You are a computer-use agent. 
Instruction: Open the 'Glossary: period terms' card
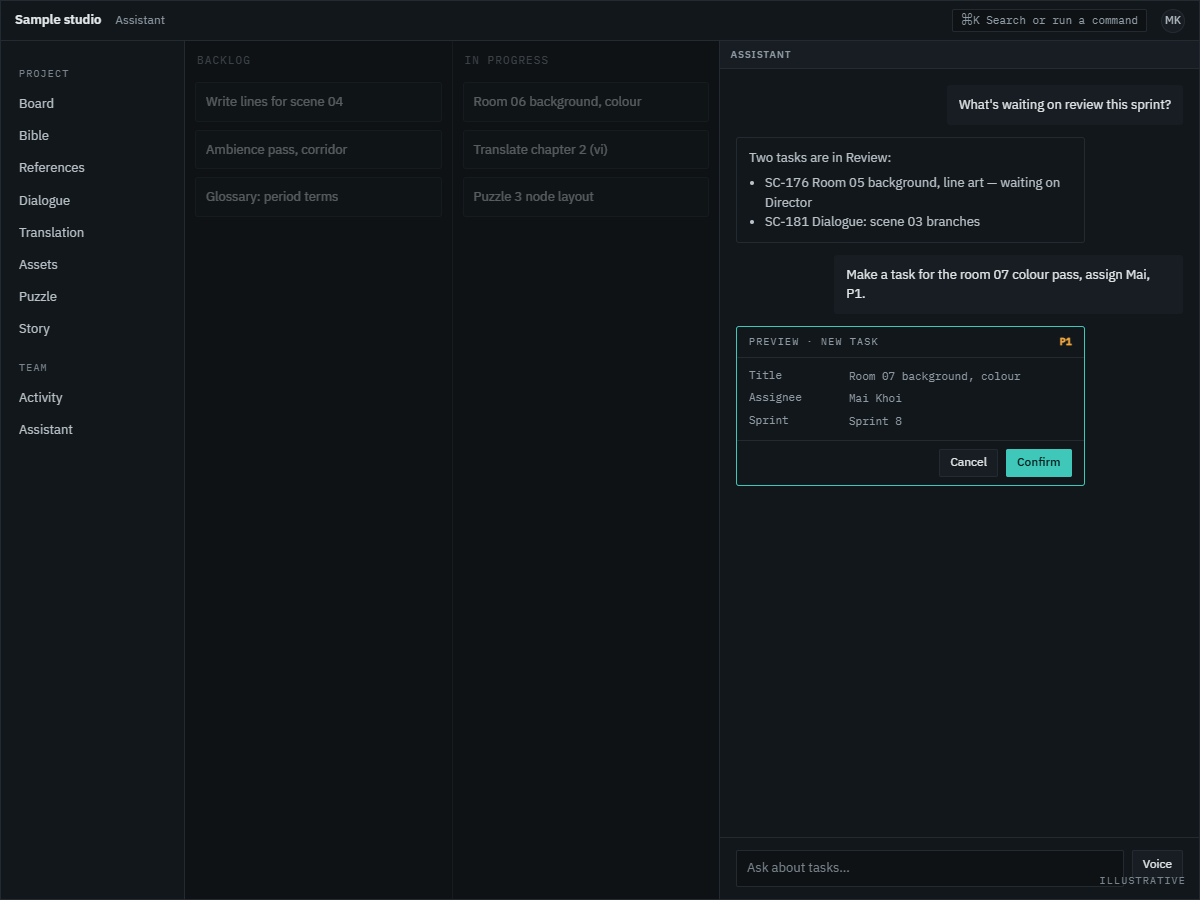pos(318,197)
